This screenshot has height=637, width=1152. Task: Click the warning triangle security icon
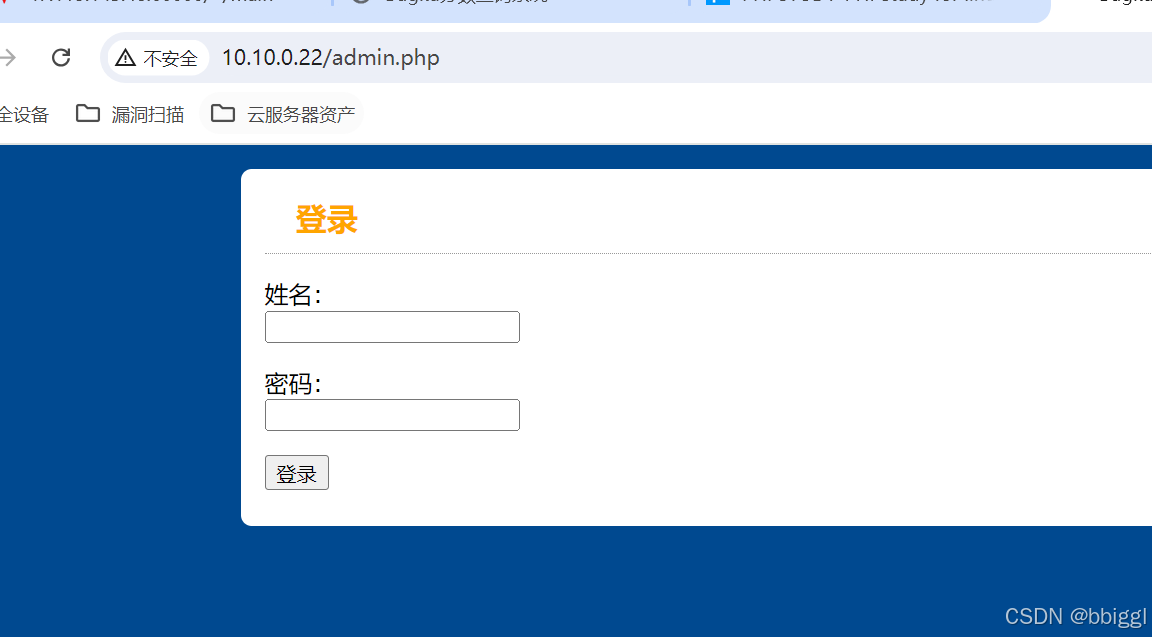click(x=126, y=57)
